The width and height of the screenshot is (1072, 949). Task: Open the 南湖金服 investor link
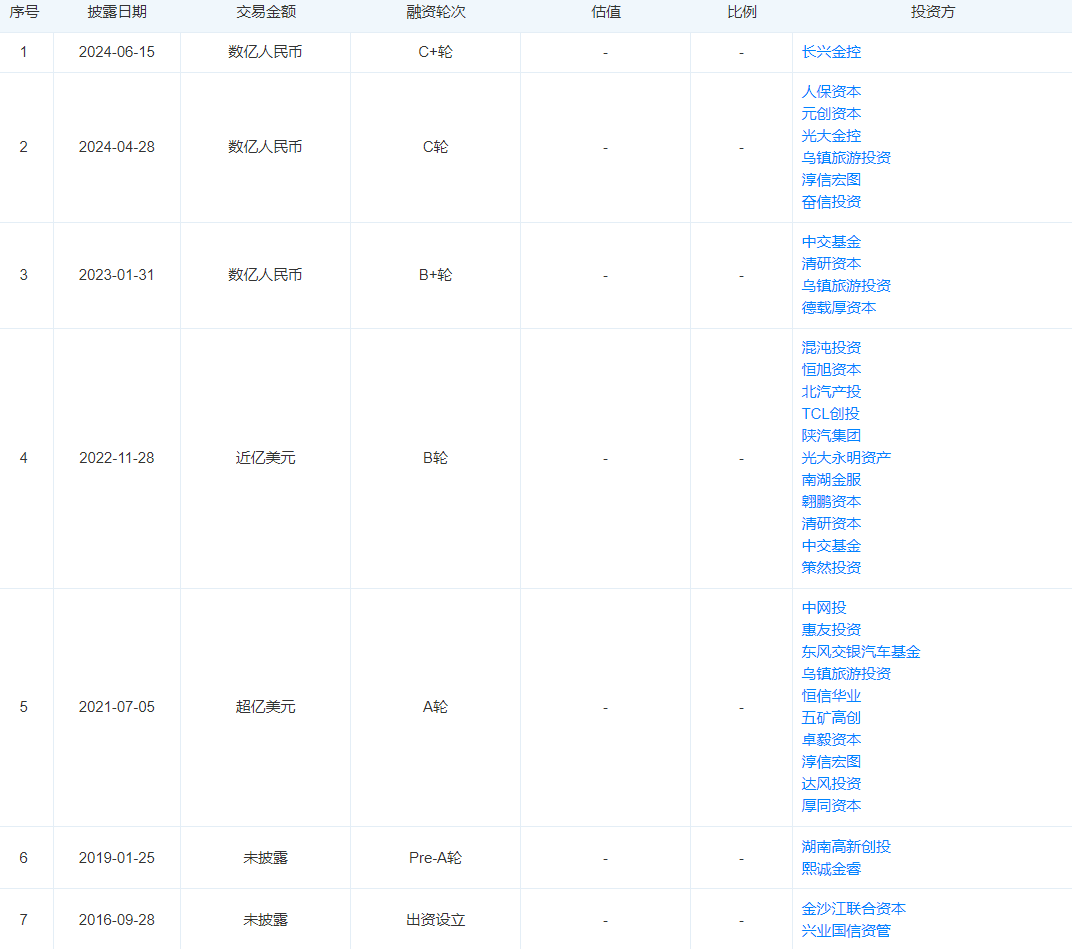click(831, 480)
